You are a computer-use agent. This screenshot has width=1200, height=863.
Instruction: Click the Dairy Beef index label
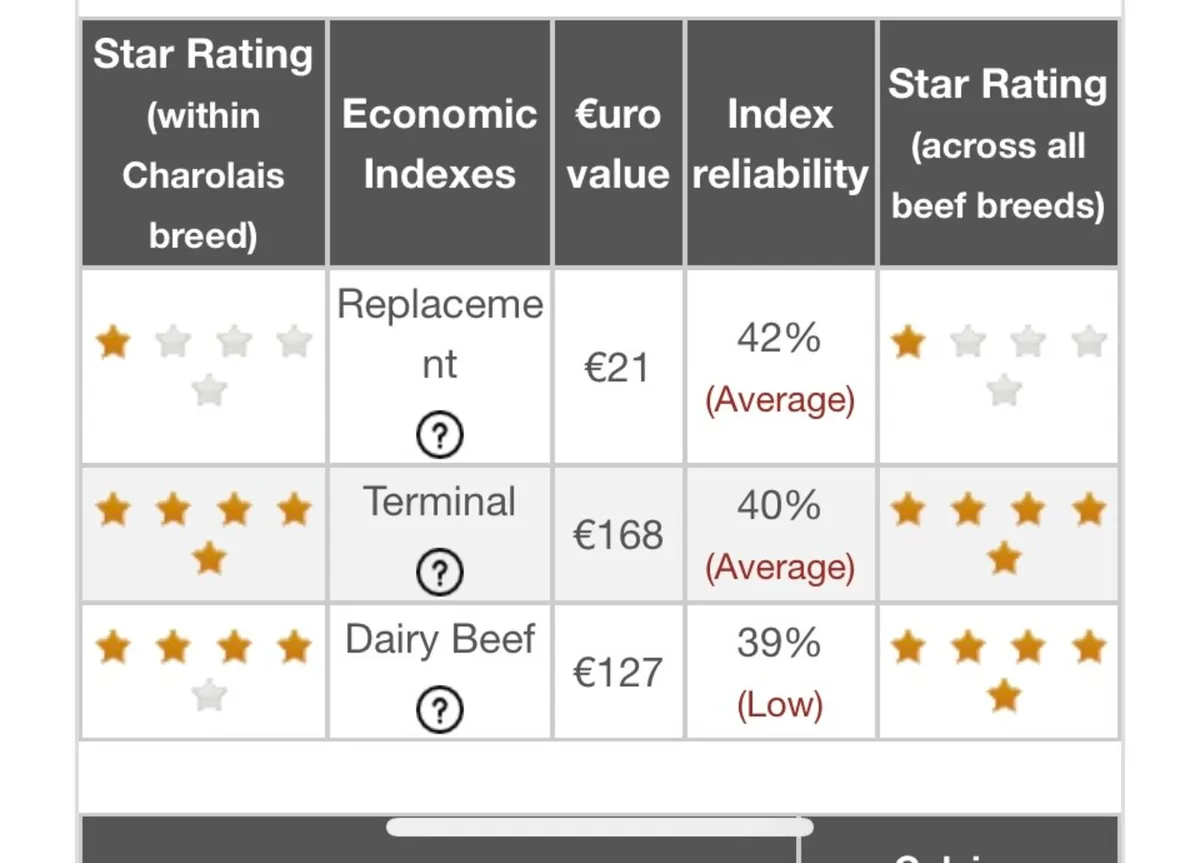[439, 640]
